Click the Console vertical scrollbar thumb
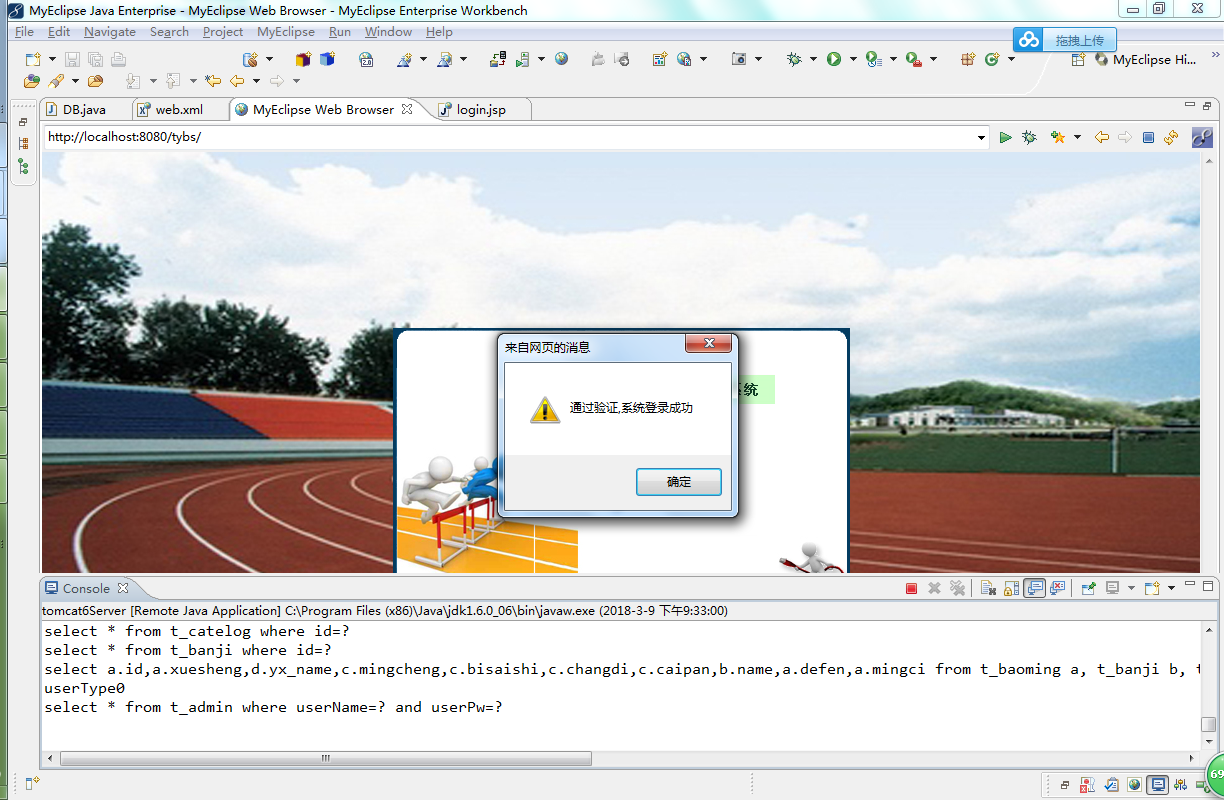The height and width of the screenshot is (800, 1224). [1209, 724]
